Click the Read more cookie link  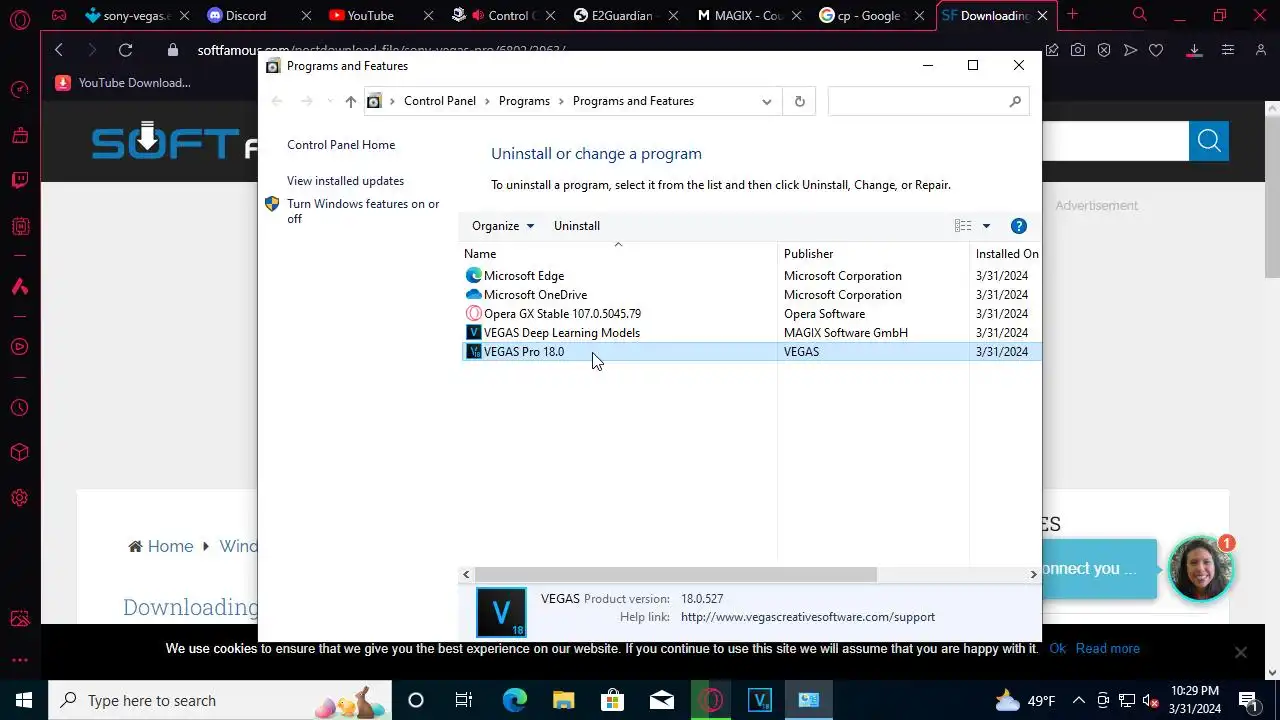point(1107,649)
